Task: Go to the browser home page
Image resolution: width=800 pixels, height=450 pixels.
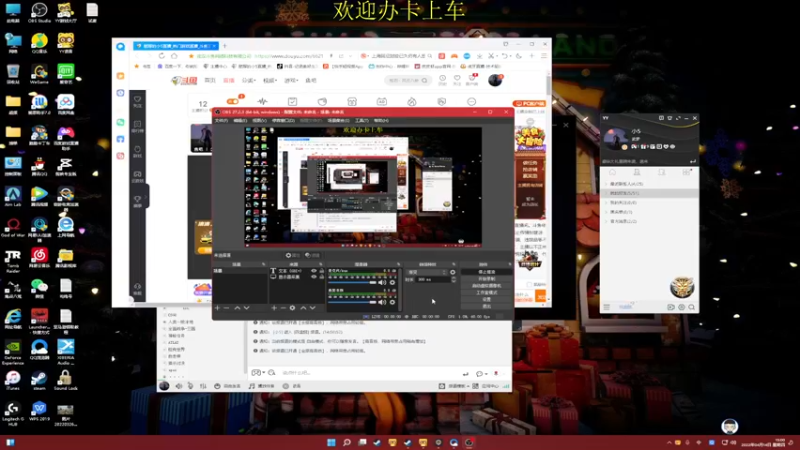Action: point(174,56)
